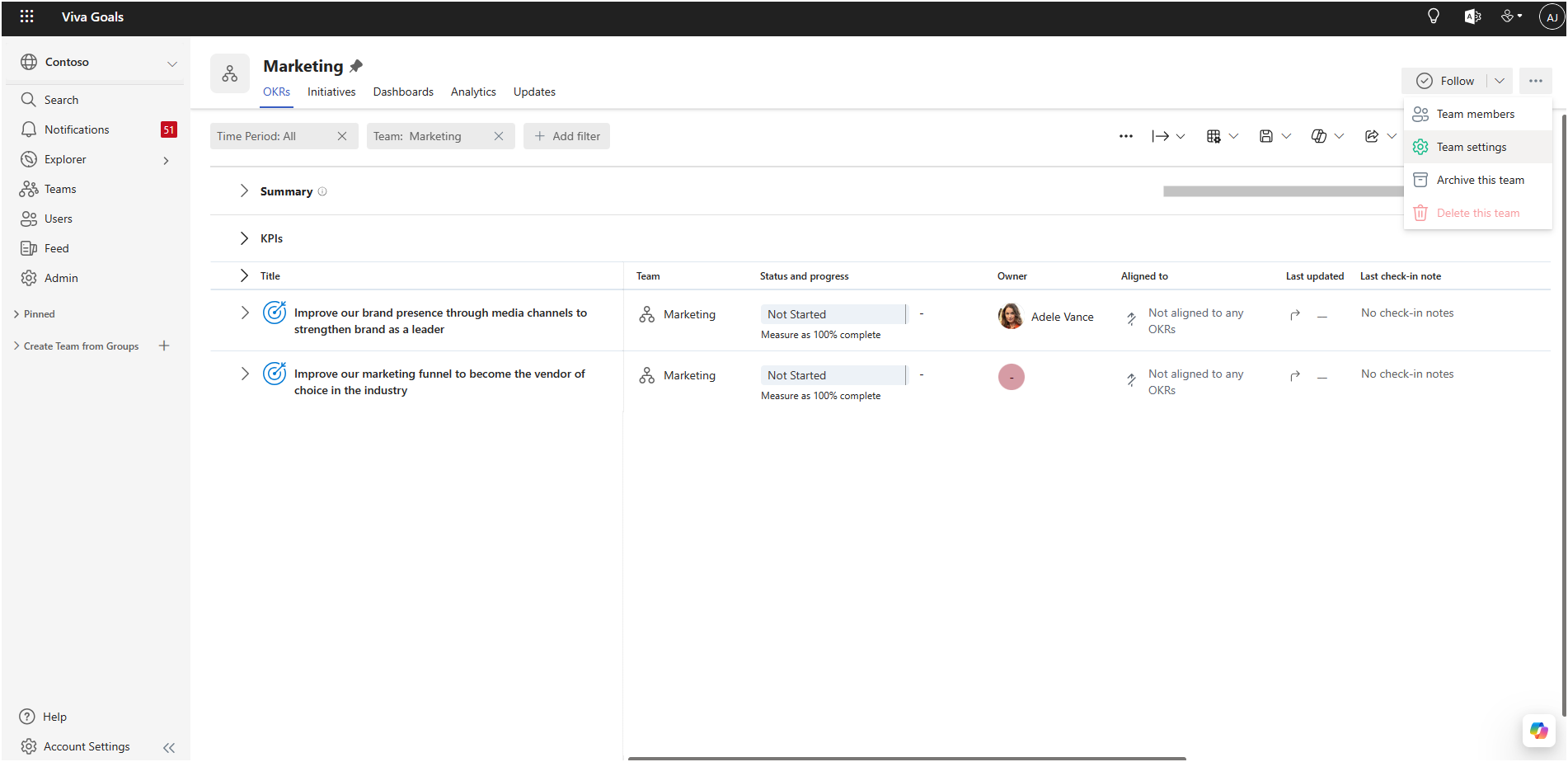Click the 51 notifications badge
Screen dimensions: 1568x762
point(168,129)
